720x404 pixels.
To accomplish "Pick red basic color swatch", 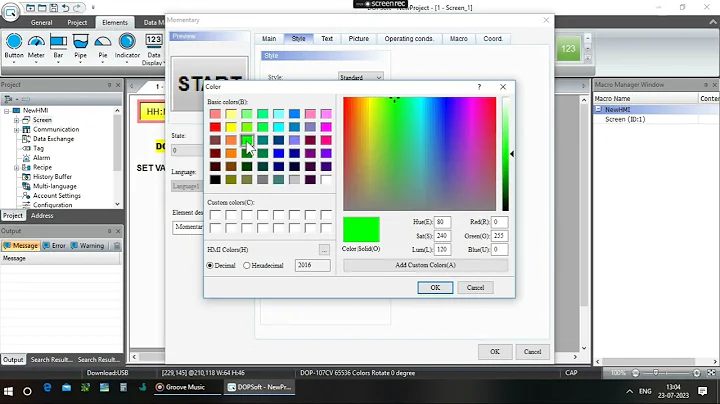I will pyautogui.click(x=215, y=127).
